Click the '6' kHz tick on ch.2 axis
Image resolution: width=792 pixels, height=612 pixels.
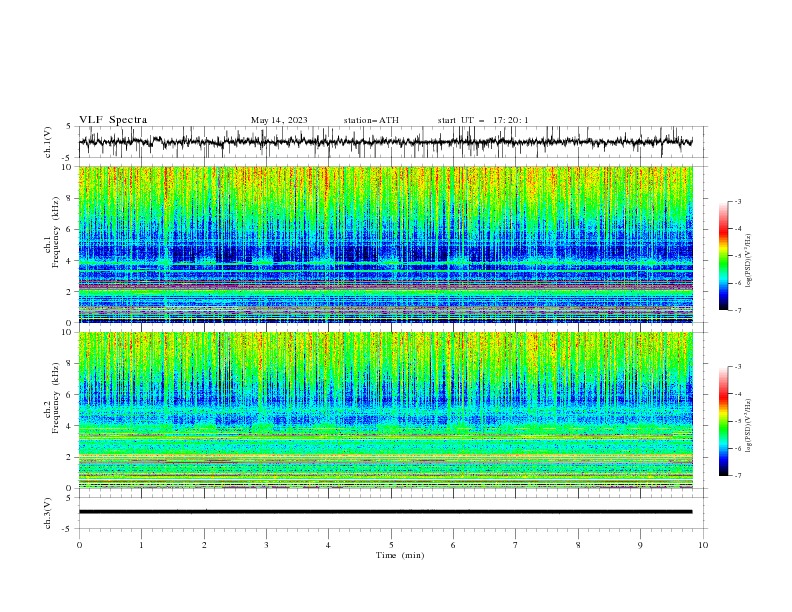point(70,395)
